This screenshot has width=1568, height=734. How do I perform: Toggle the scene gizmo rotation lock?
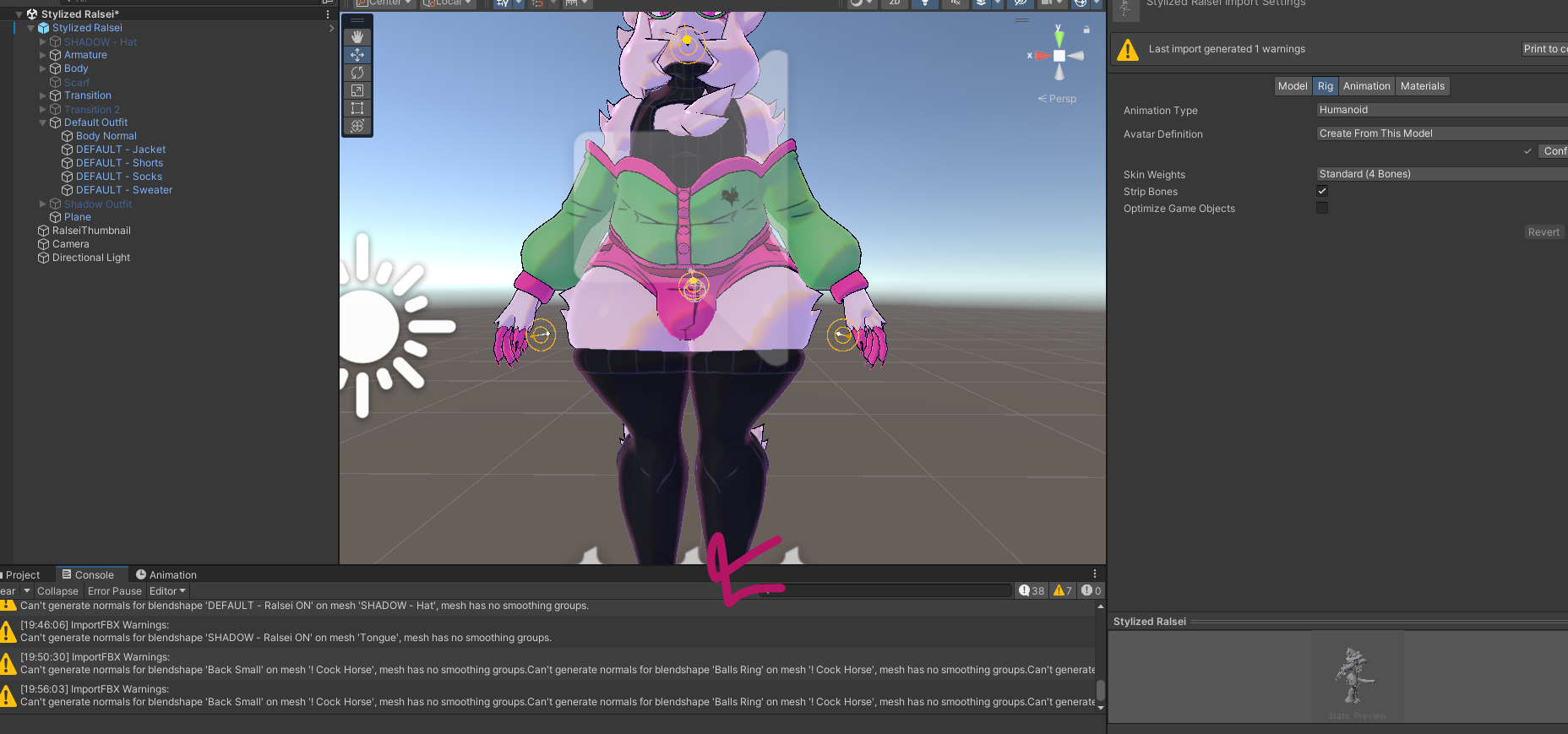(1086, 30)
